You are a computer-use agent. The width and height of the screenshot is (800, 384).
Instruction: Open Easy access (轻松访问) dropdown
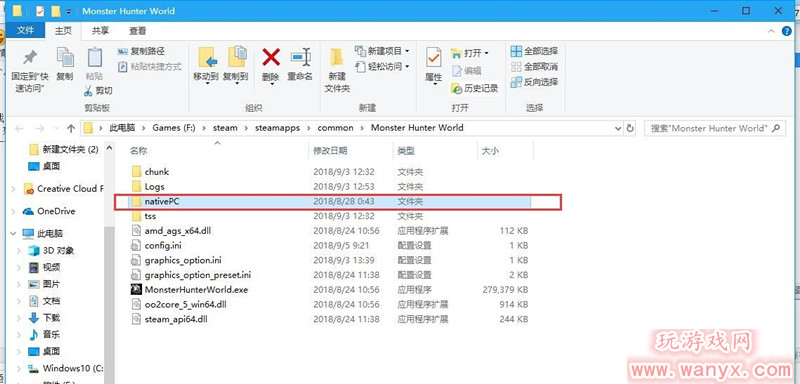pos(382,66)
